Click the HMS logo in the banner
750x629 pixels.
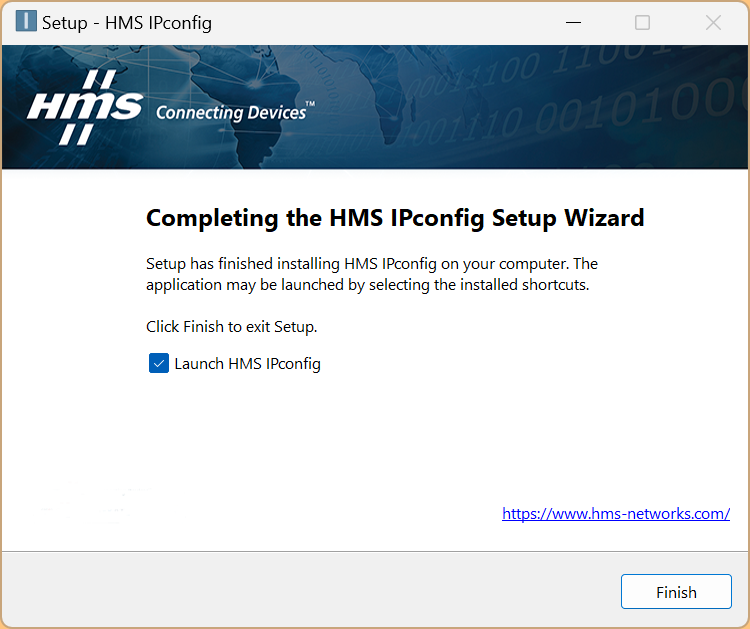click(84, 107)
